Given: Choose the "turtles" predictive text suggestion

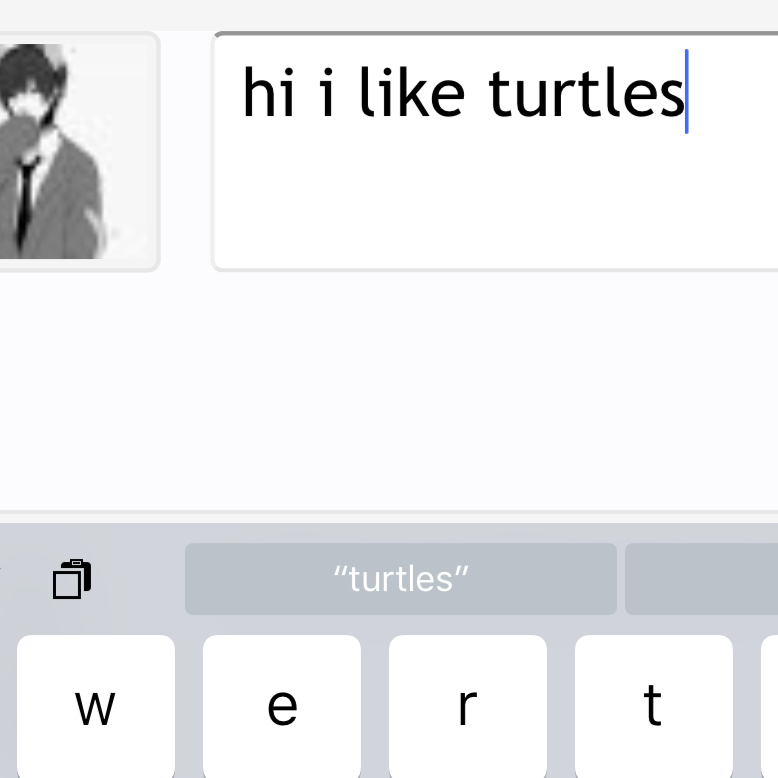Looking at the screenshot, I should tap(401, 579).
